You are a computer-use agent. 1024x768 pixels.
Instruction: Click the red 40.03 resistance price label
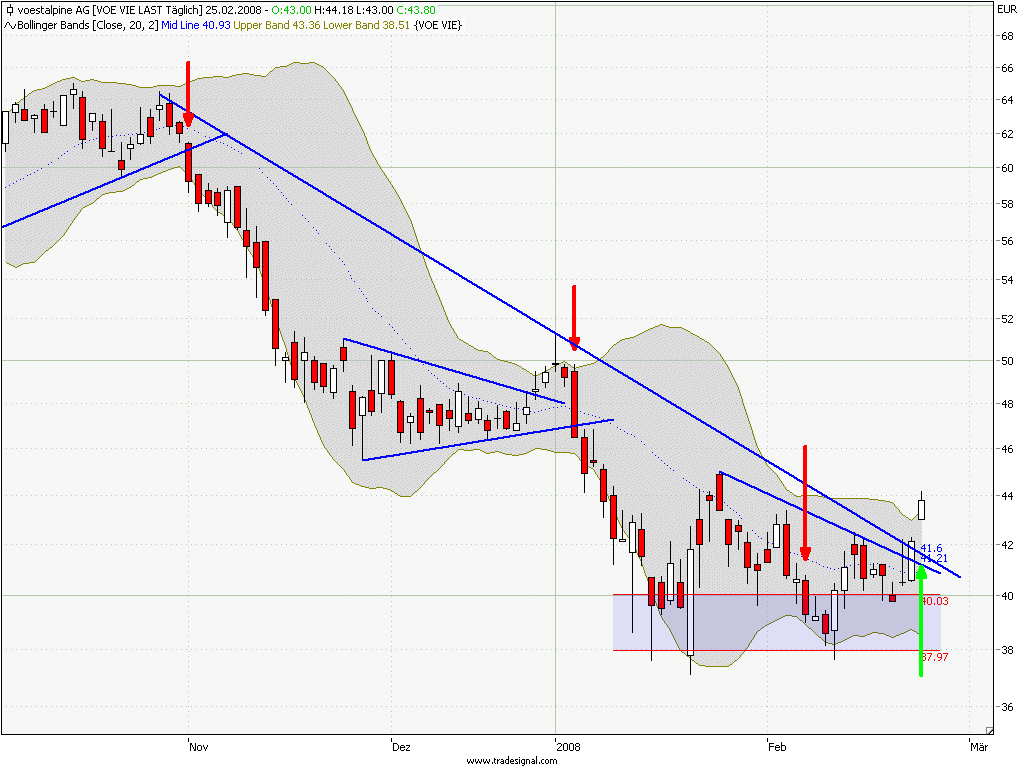(x=935, y=601)
